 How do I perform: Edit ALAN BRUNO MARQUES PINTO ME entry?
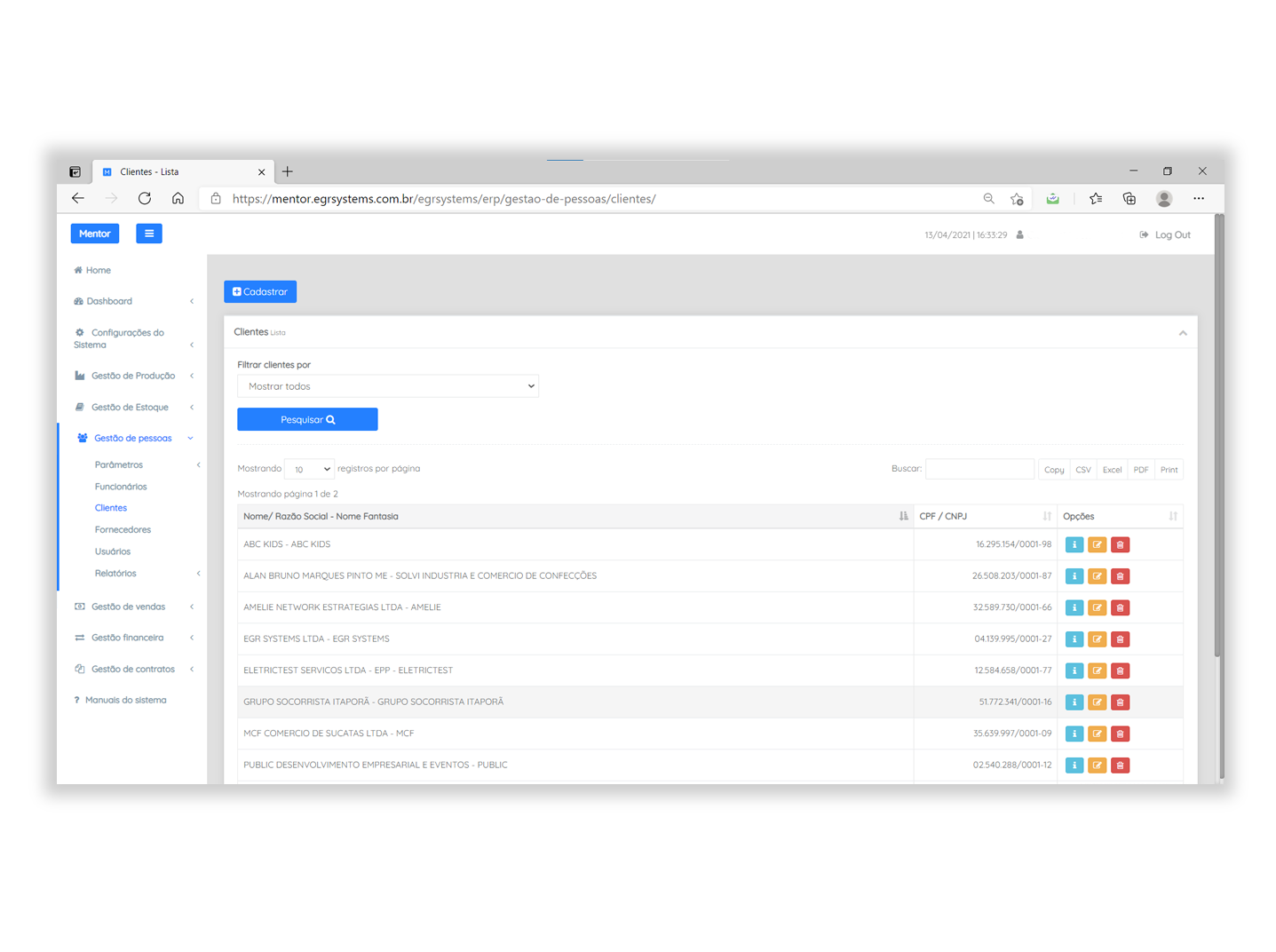[1097, 576]
